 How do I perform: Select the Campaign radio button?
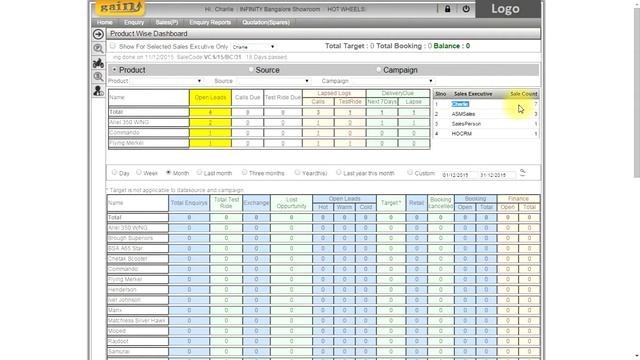[x=378, y=70]
